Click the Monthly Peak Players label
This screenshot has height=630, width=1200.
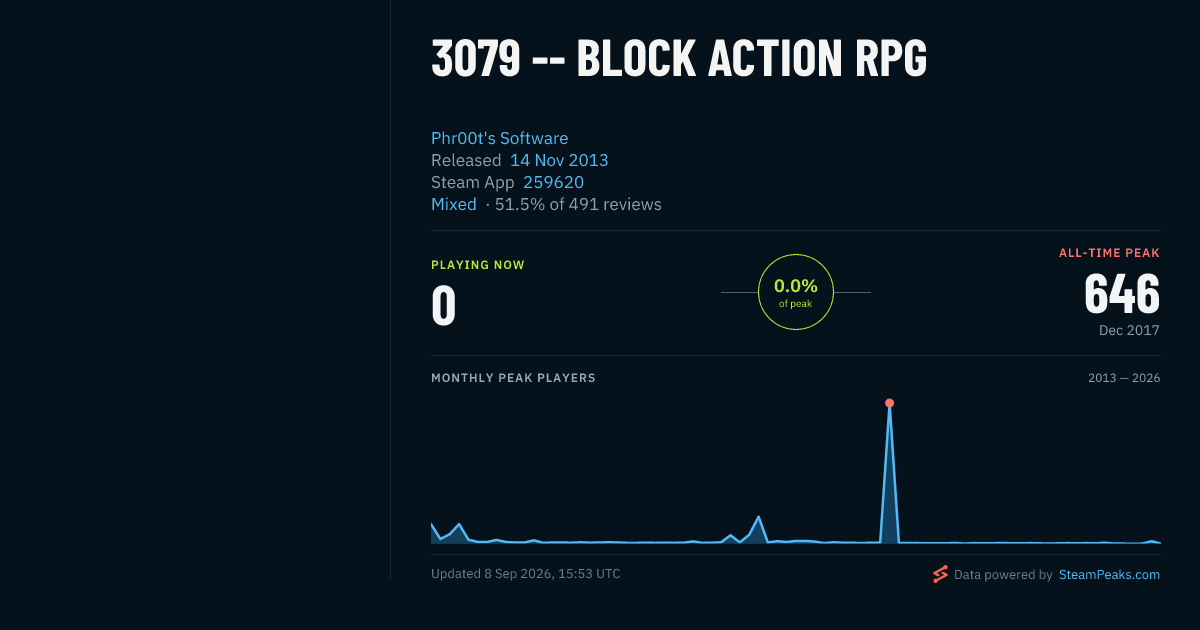pos(513,378)
